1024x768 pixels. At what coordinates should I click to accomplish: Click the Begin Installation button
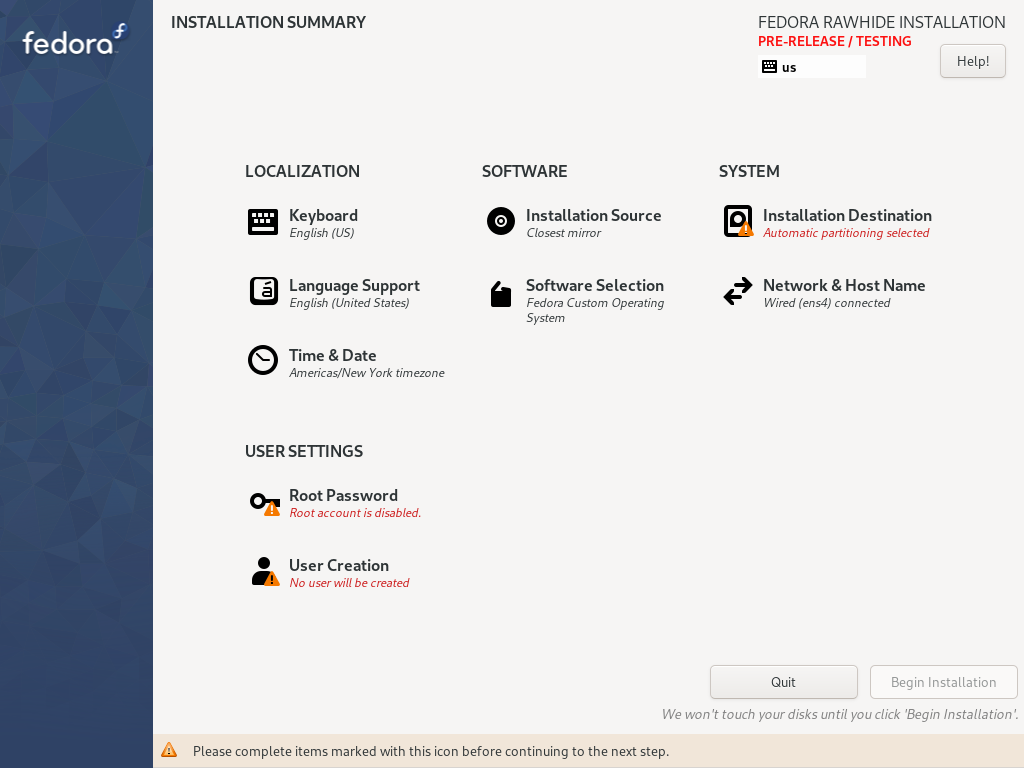tap(944, 682)
